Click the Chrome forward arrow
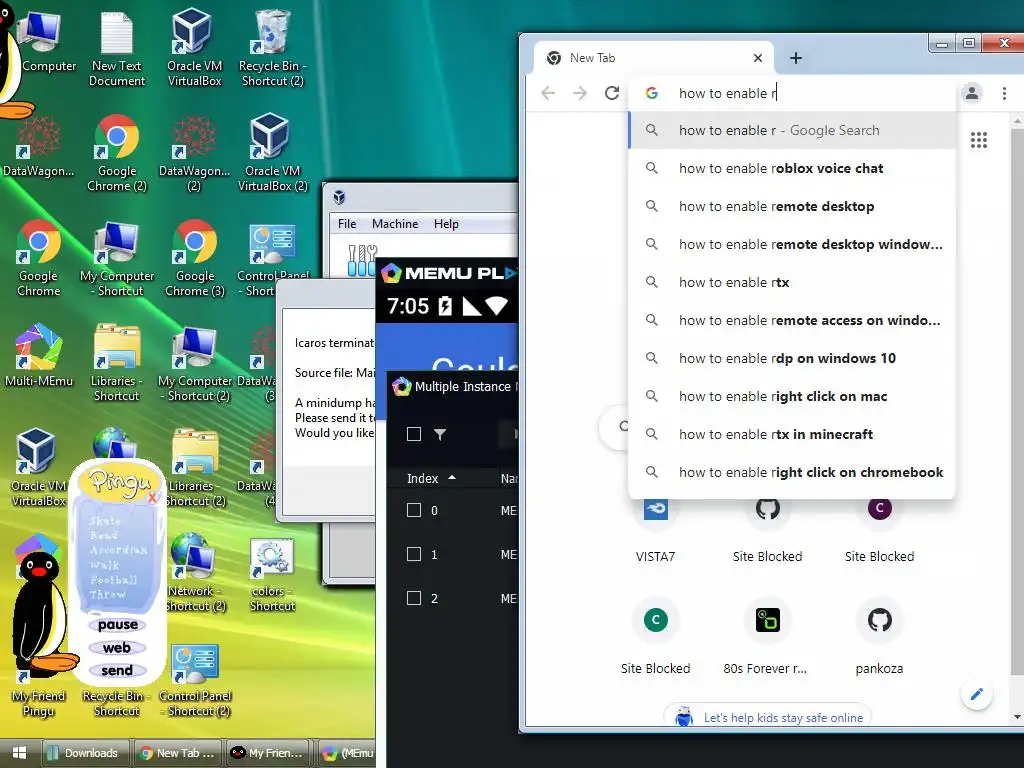Screen dimensions: 1024x768 pos(580,93)
